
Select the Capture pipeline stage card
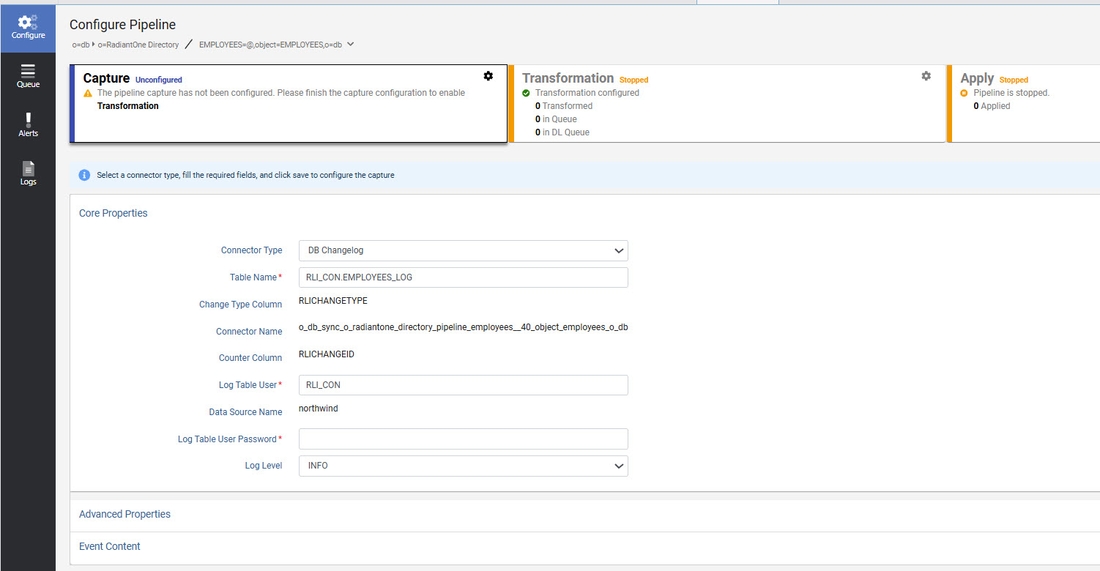(x=288, y=104)
